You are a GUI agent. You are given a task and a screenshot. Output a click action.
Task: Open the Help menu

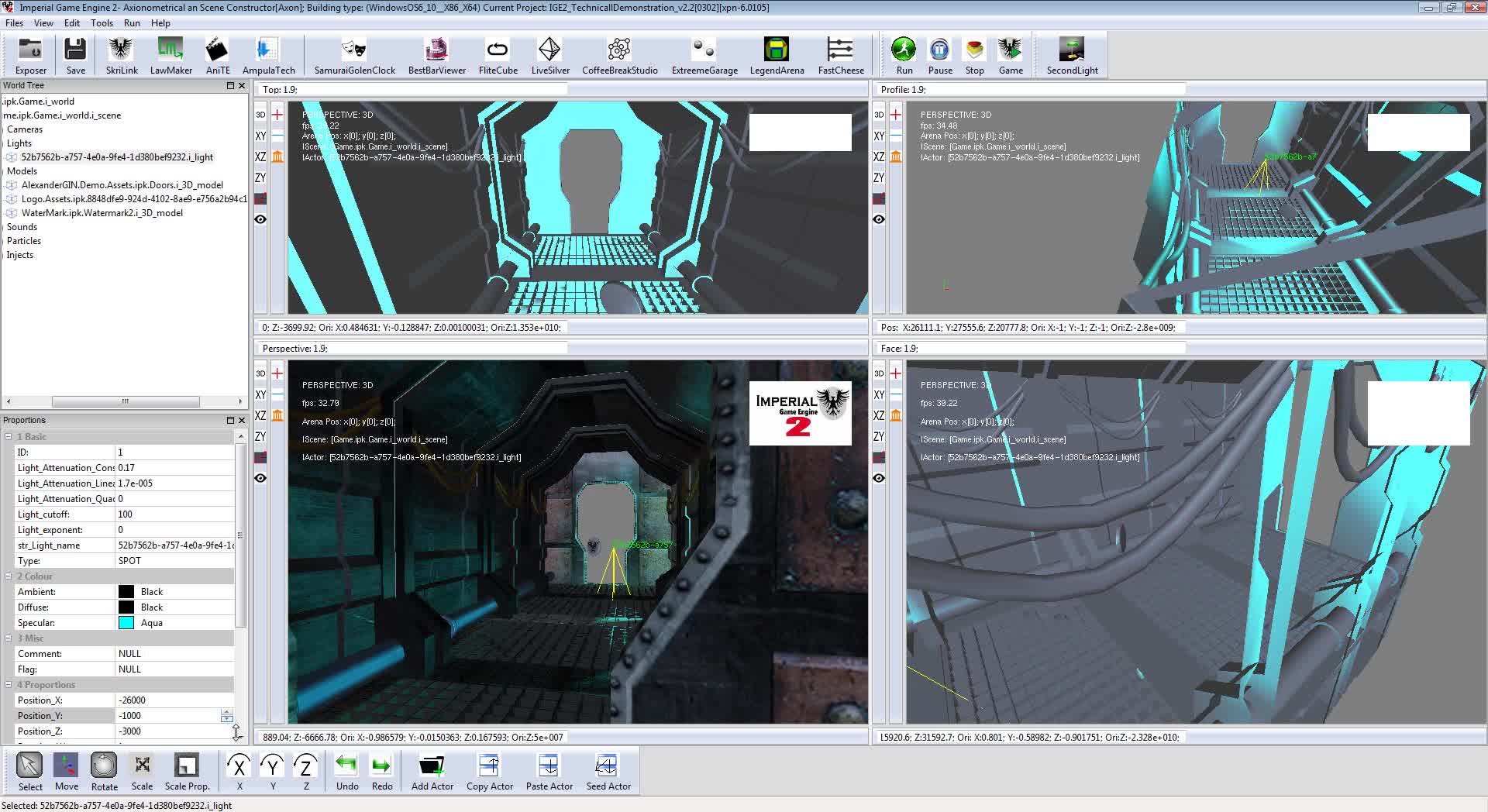(160, 23)
